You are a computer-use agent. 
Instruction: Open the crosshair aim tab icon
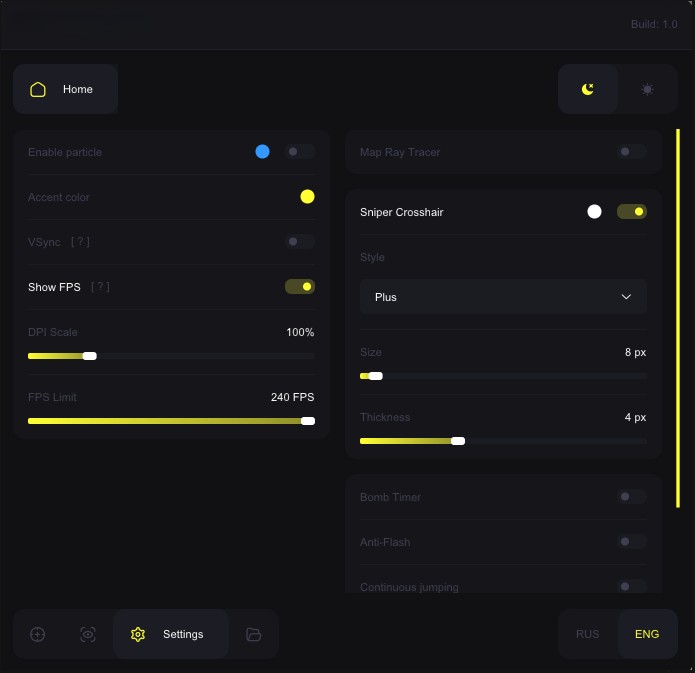38,634
